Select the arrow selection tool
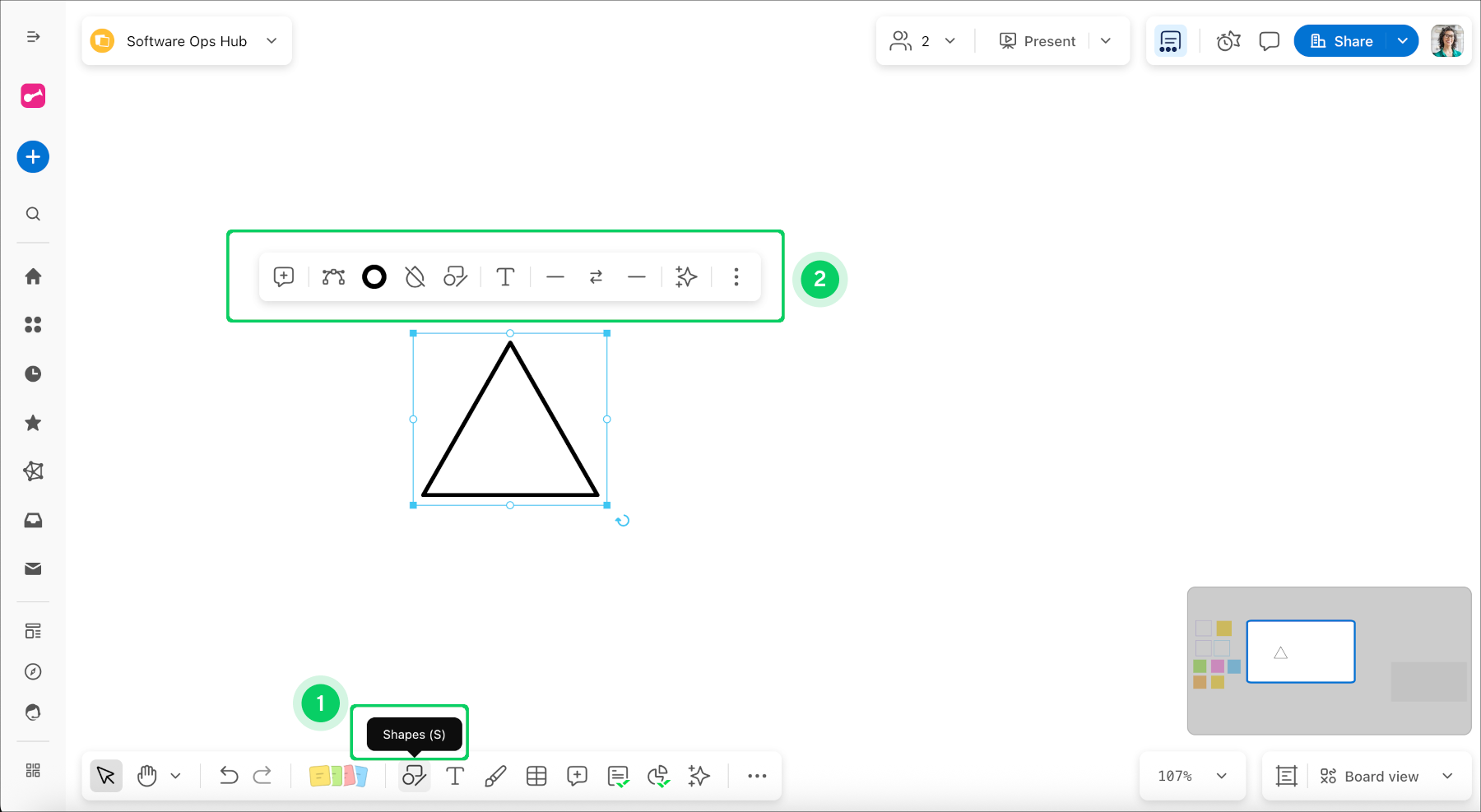The height and width of the screenshot is (812, 1481). point(105,775)
